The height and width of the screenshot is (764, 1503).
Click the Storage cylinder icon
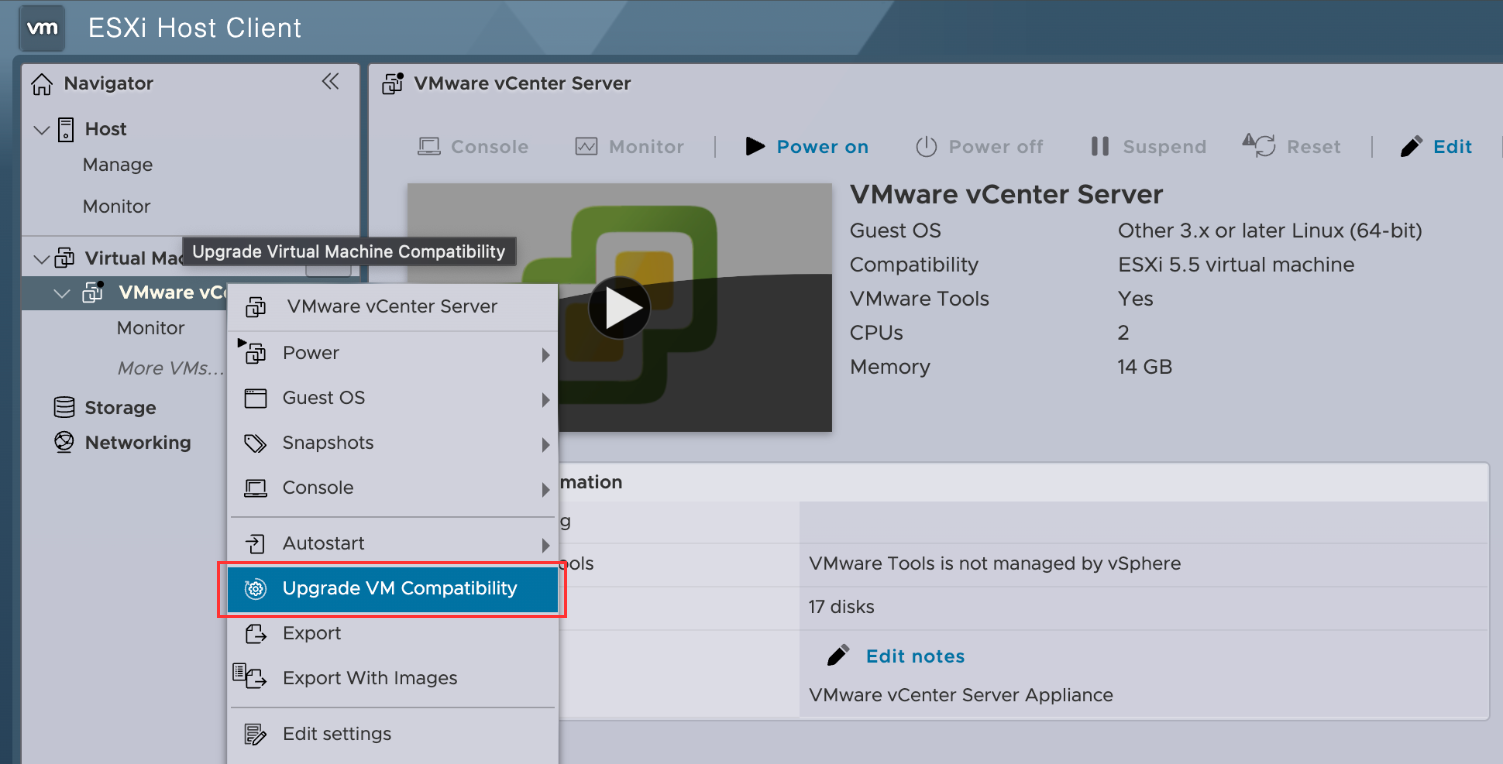[64, 407]
